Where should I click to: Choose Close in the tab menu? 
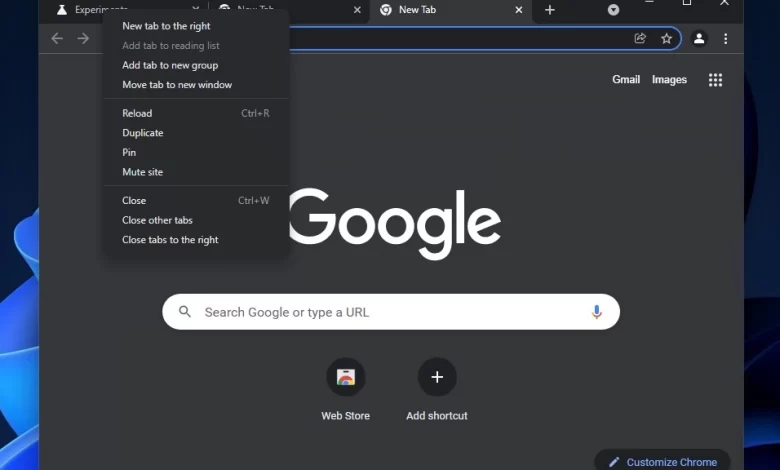(x=196, y=200)
